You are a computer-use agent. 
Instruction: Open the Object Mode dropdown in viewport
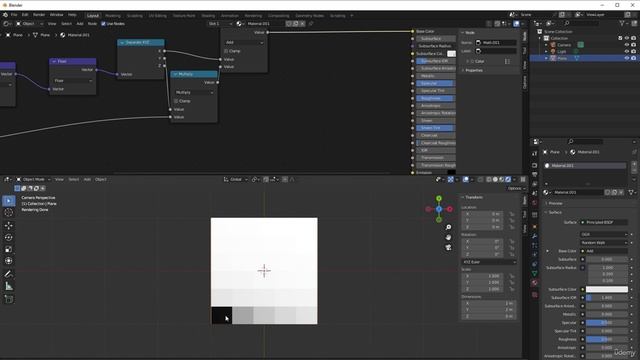pos(33,179)
